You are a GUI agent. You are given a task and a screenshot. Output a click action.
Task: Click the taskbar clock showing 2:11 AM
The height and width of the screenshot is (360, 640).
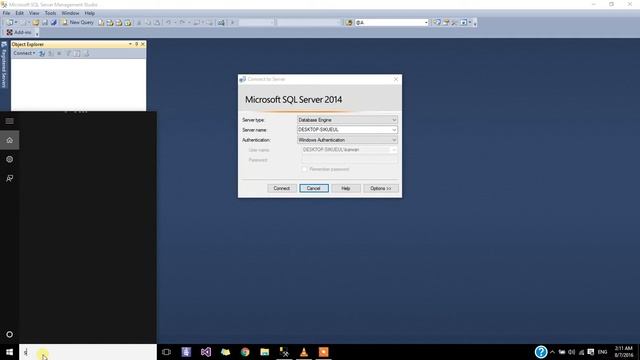[x=624, y=352]
